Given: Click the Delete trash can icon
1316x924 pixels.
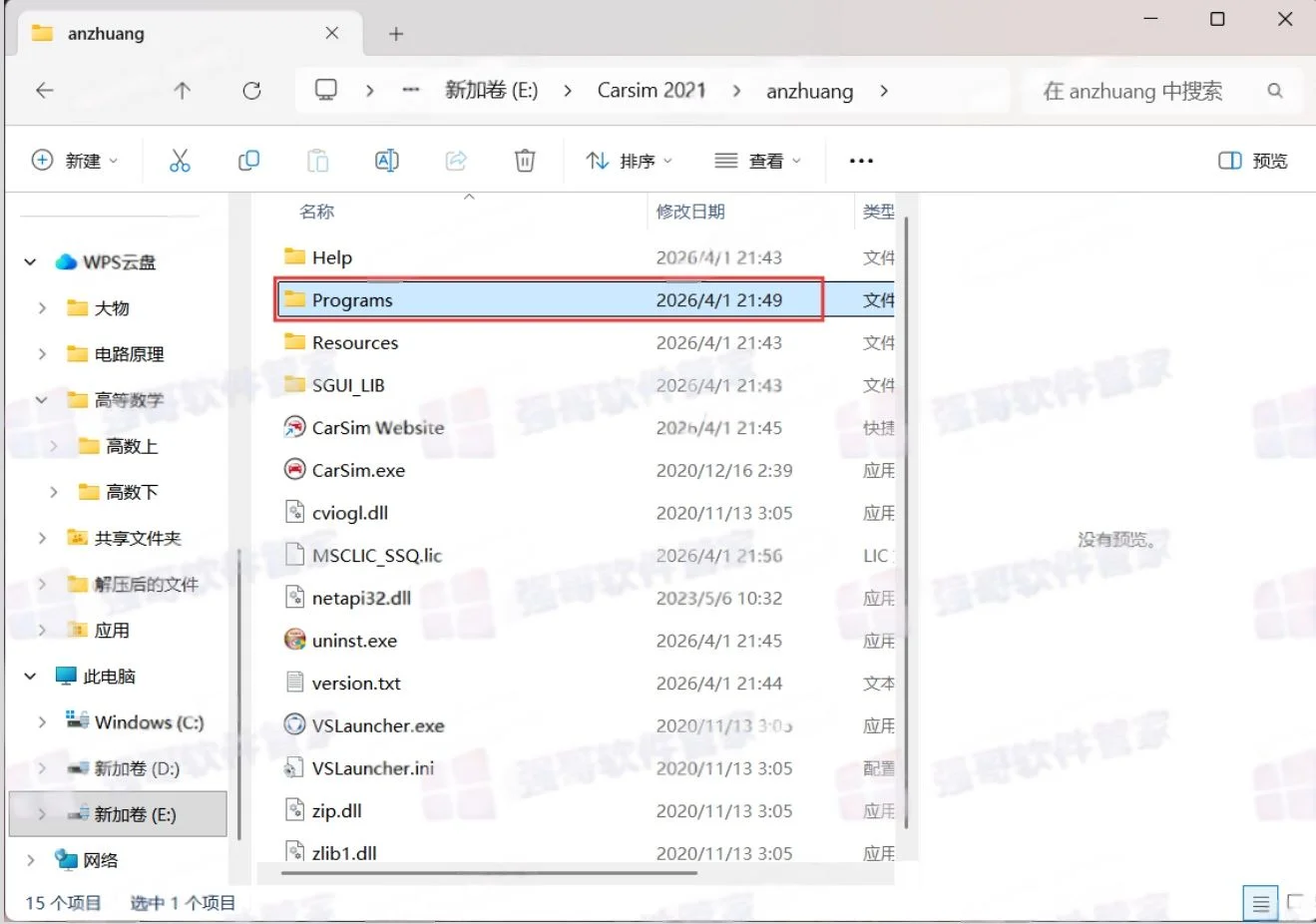Looking at the screenshot, I should point(525,161).
